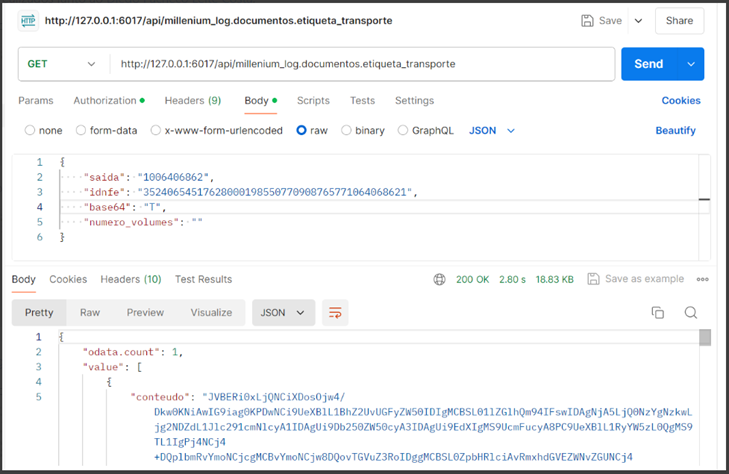This screenshot has width=729, height=474.
Task: Choose the binary body radio option
Action: coord(346,130)
